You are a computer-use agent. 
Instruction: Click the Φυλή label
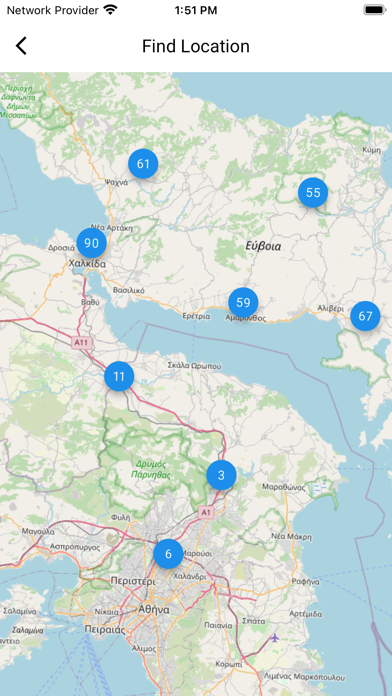click(x=121, y=517)
